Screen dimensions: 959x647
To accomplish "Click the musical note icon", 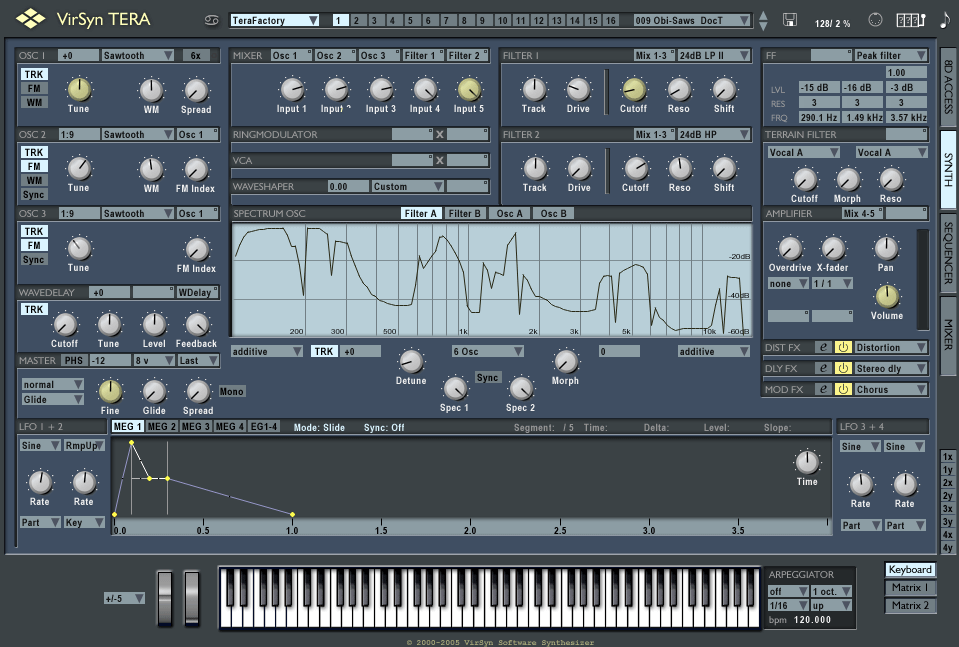I will [945, 20].
